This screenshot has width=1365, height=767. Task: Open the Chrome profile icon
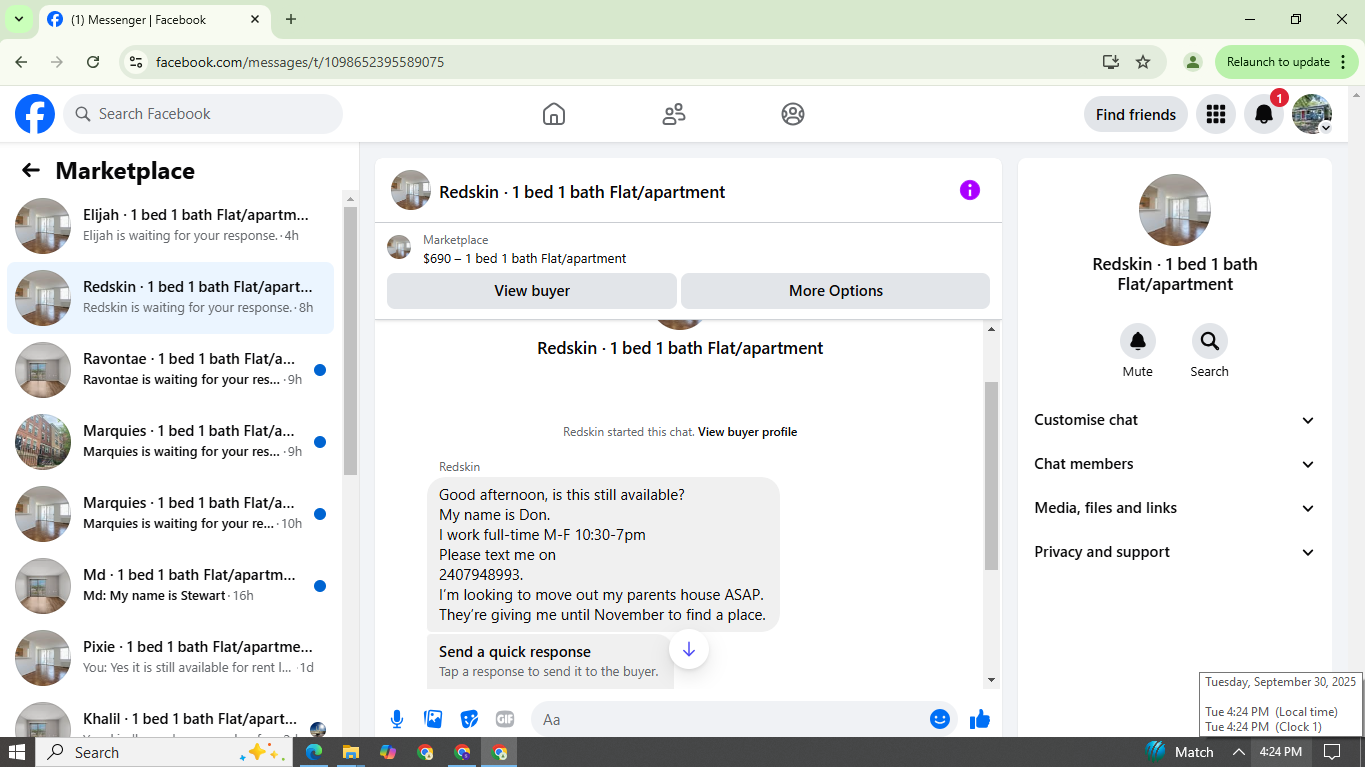tap(1192, 62)
